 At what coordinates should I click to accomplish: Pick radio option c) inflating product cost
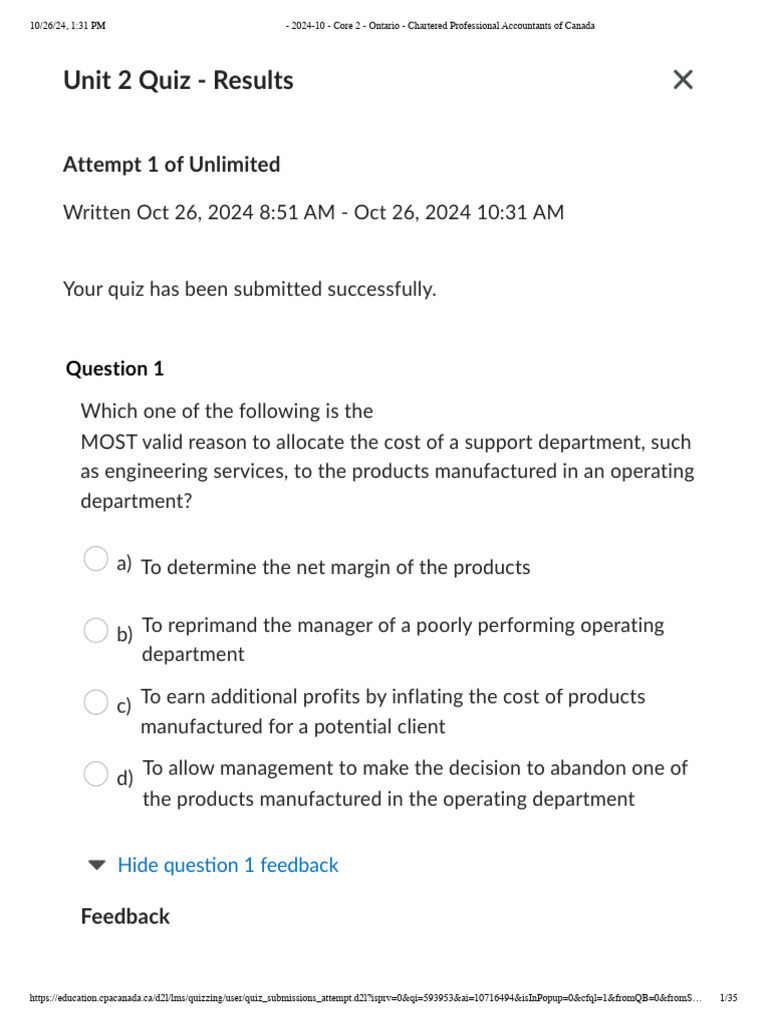(x=95, y=702)
